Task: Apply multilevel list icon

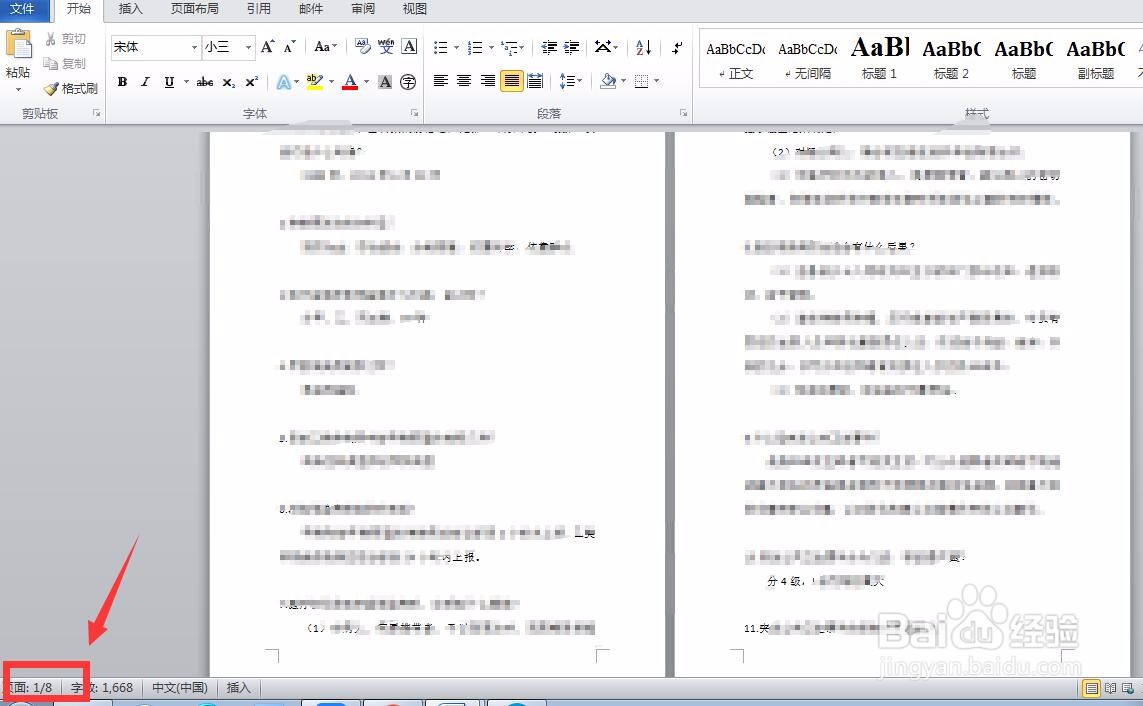Action: click(x=510, y=47)
